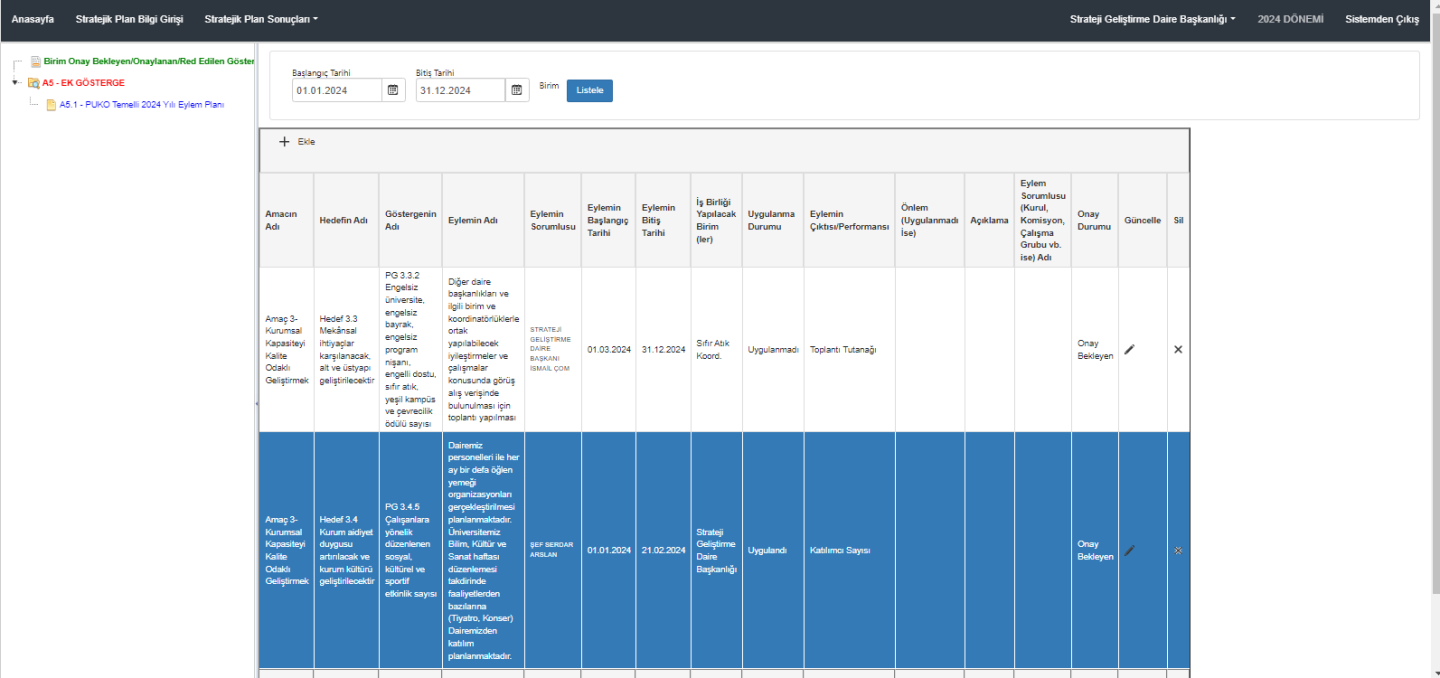Click the plus icon beside Ekle
1440x678 pixels.
[284, 142]
